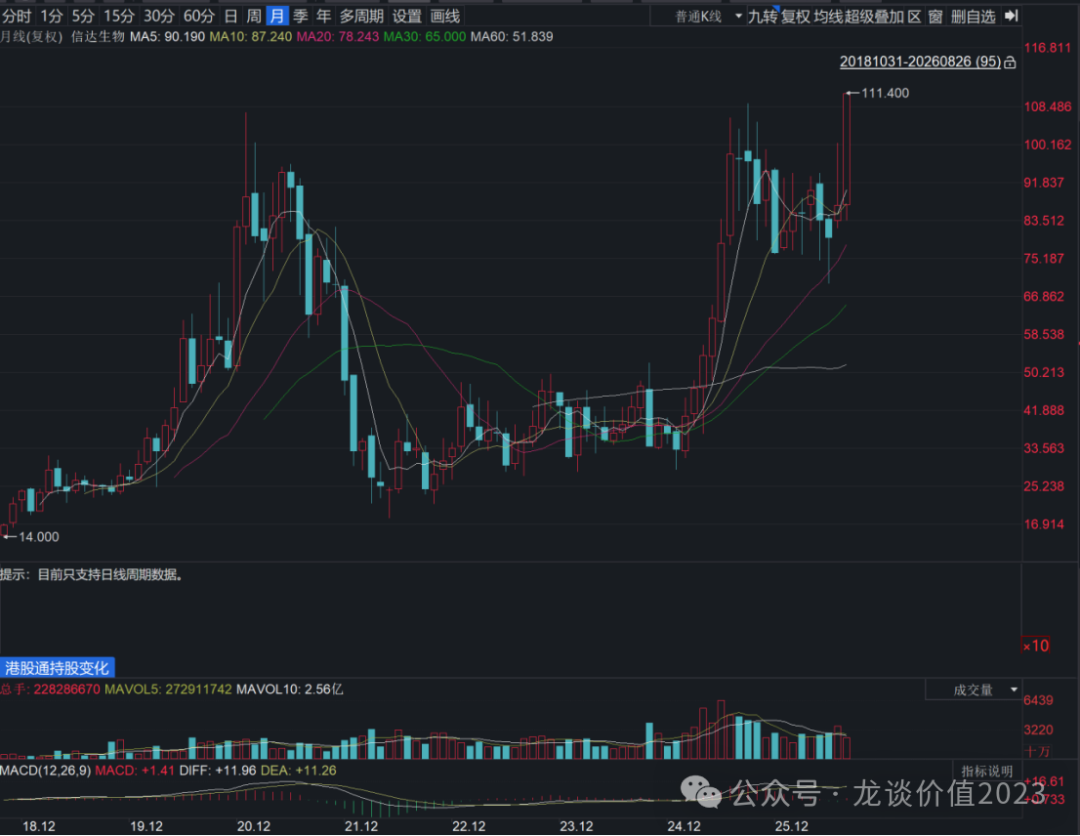Switch to the 分时 intraday chart tab
Viewport: 1080px width, 836px height.
[17, 16]
